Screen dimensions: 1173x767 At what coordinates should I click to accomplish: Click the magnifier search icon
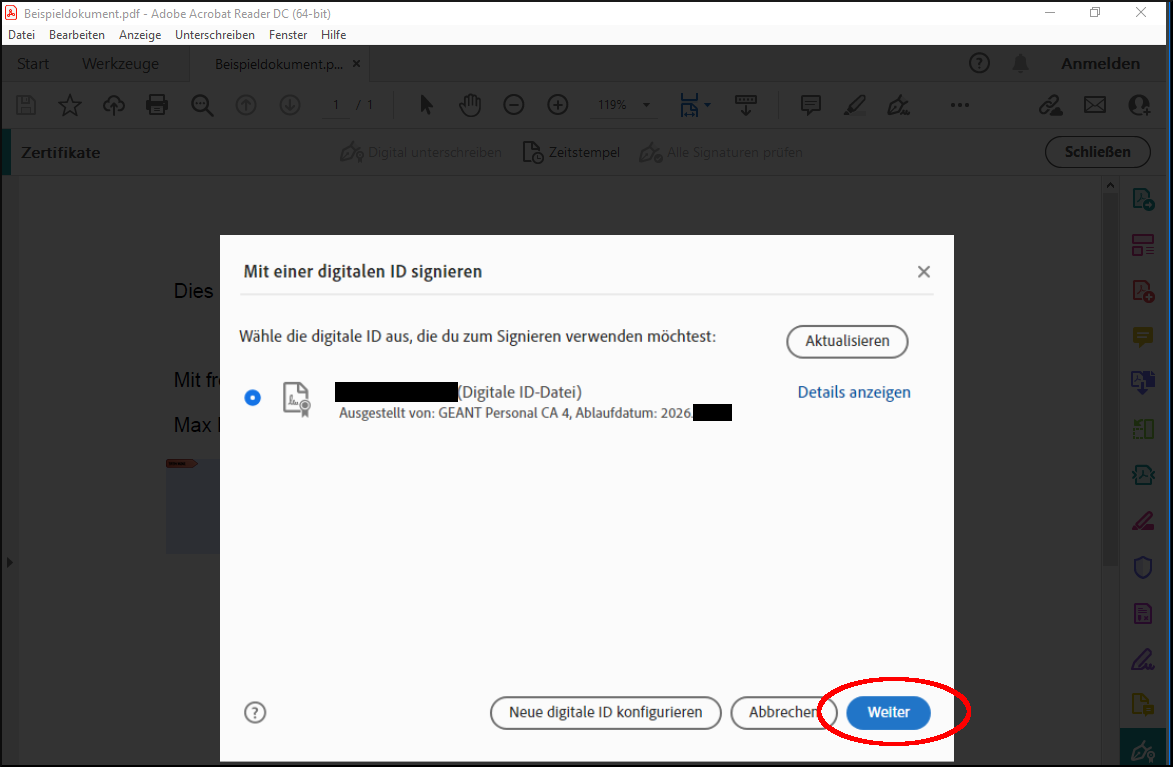(202, 106)
